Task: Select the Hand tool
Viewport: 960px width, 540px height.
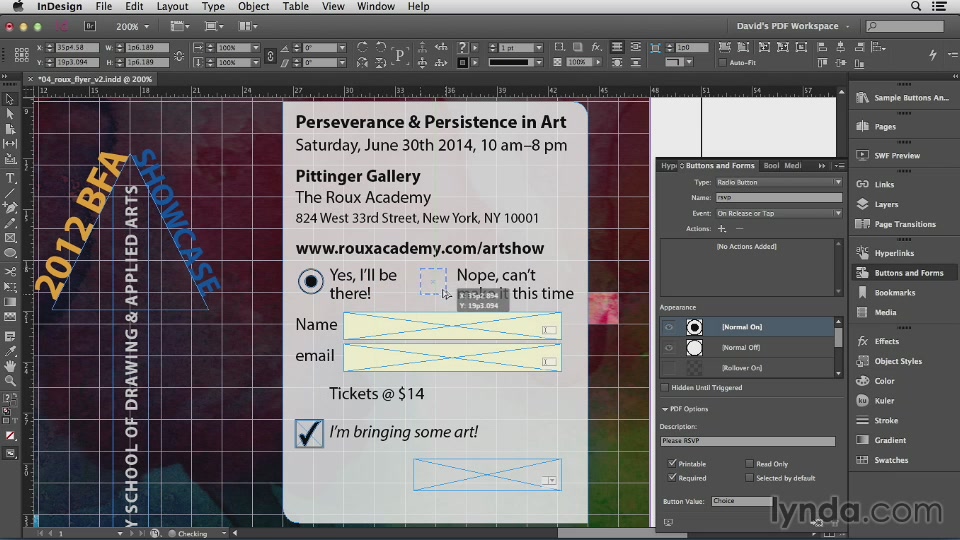Action: click(x=10, y=366)
